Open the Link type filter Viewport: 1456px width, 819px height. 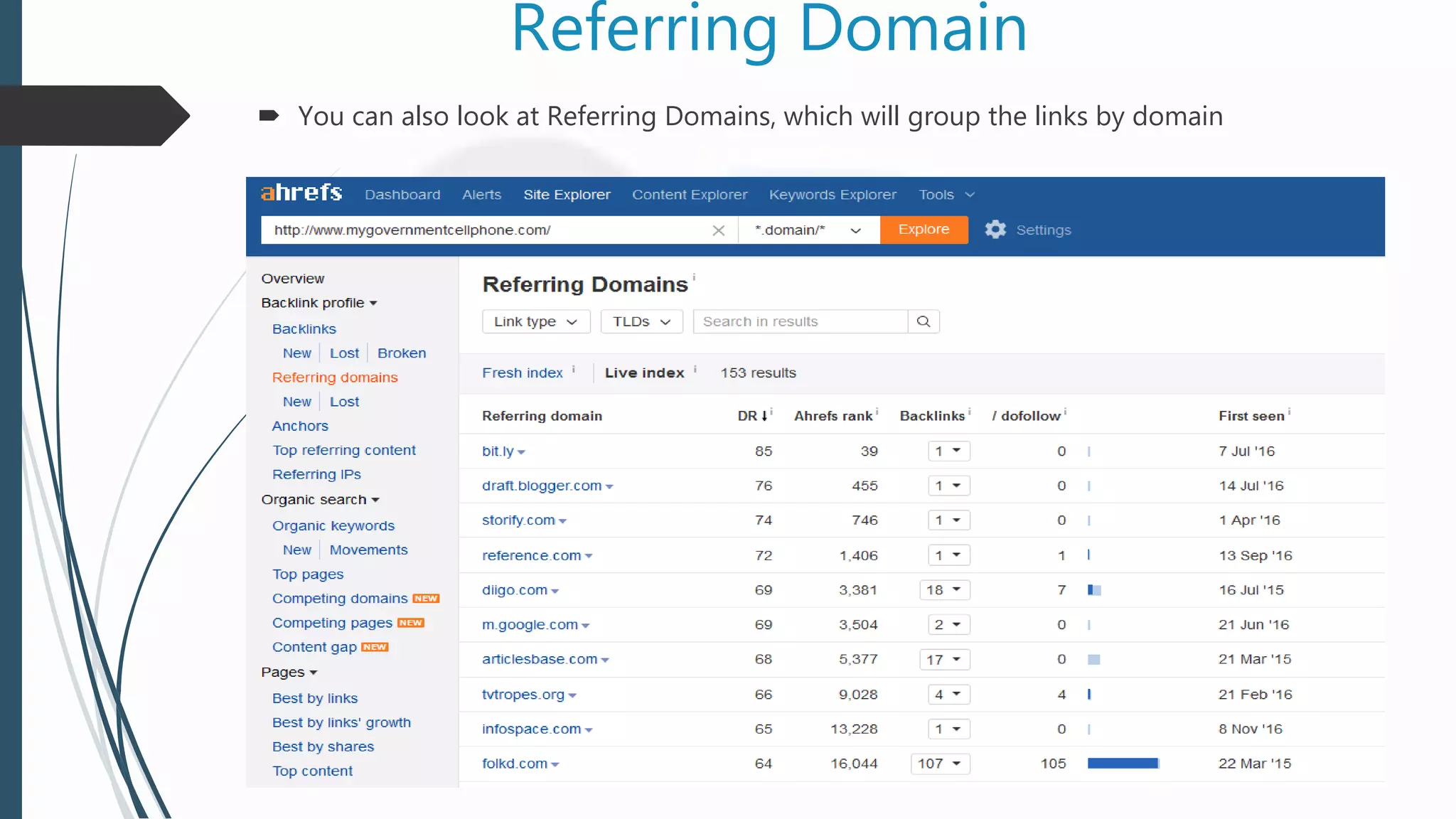[x=536, y=321]
